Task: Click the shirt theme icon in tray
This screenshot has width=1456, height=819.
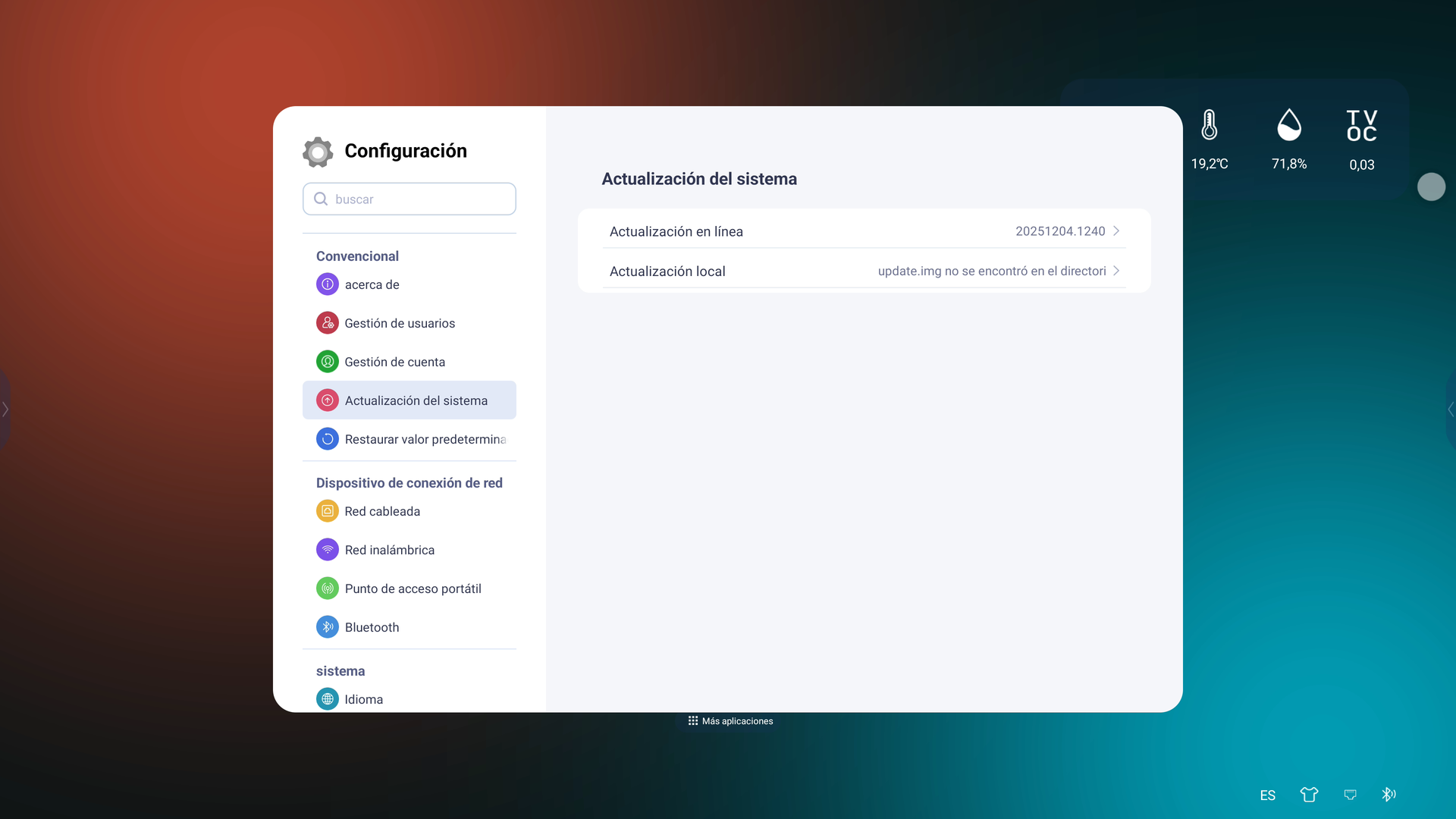Action: (1309, 795)
